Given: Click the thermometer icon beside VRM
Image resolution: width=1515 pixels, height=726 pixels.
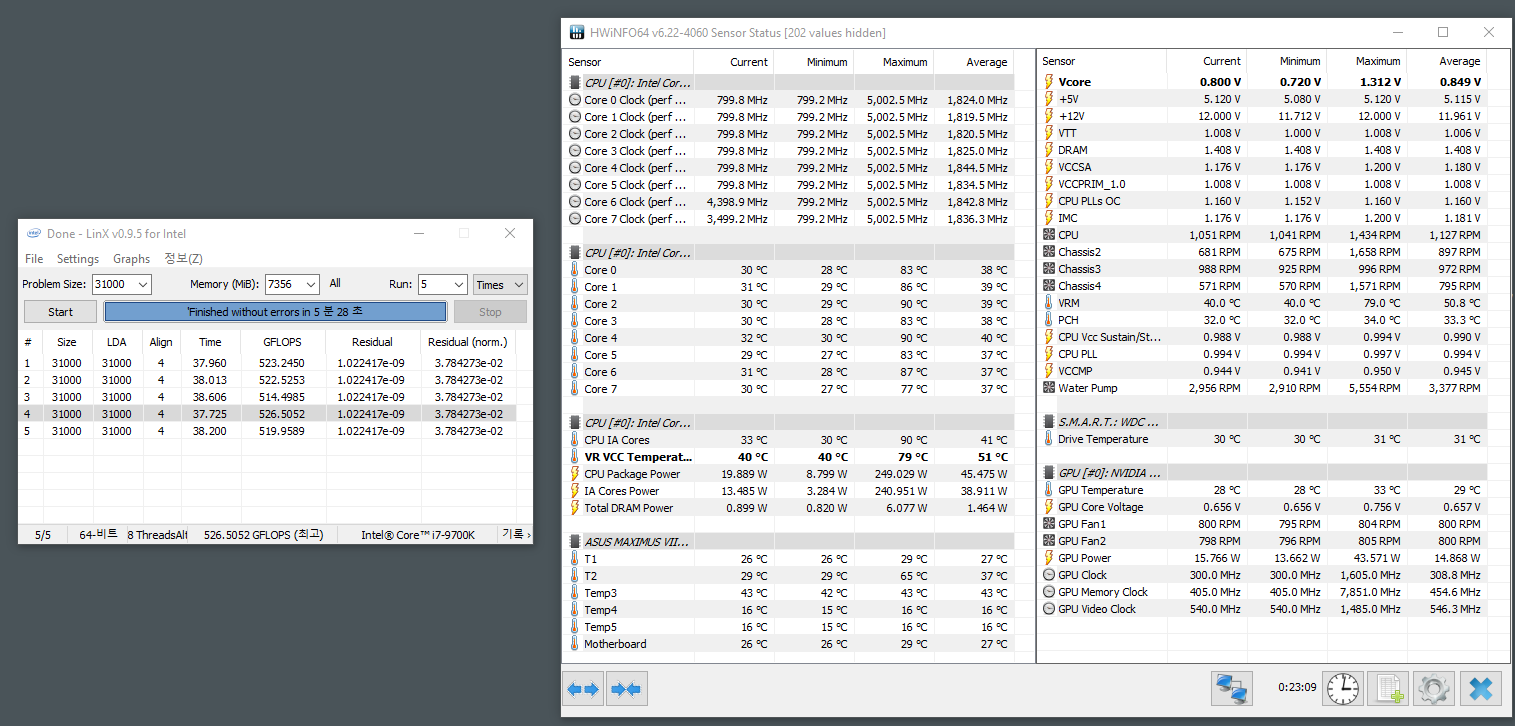Looking at the screenshot, I should 1049,303.
